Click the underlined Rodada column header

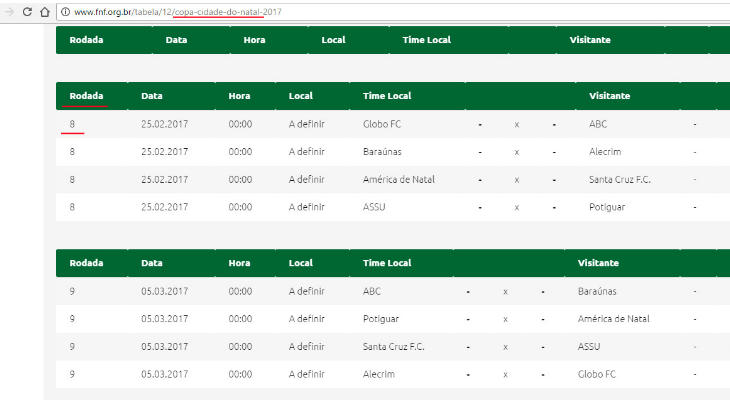tap(86, 96)
